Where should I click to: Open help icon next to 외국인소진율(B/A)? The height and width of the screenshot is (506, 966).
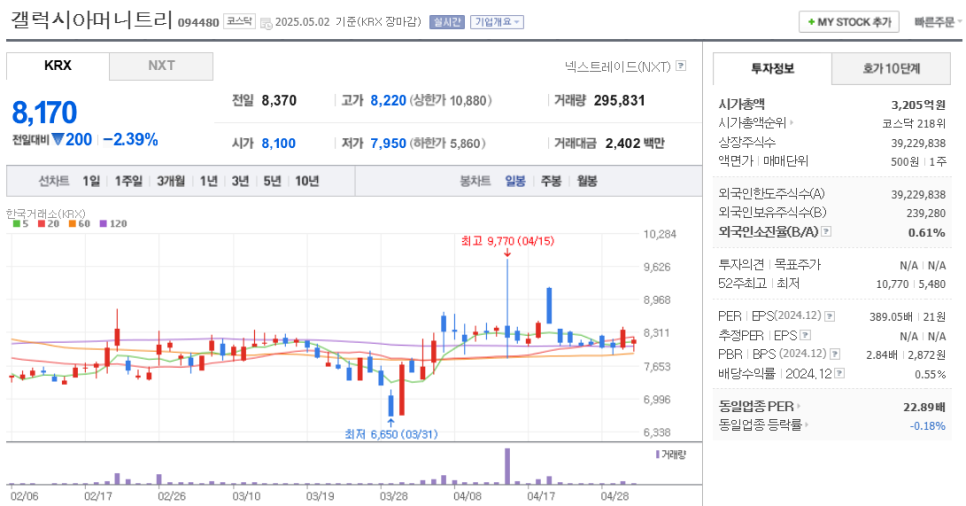[x=826, y=232]
